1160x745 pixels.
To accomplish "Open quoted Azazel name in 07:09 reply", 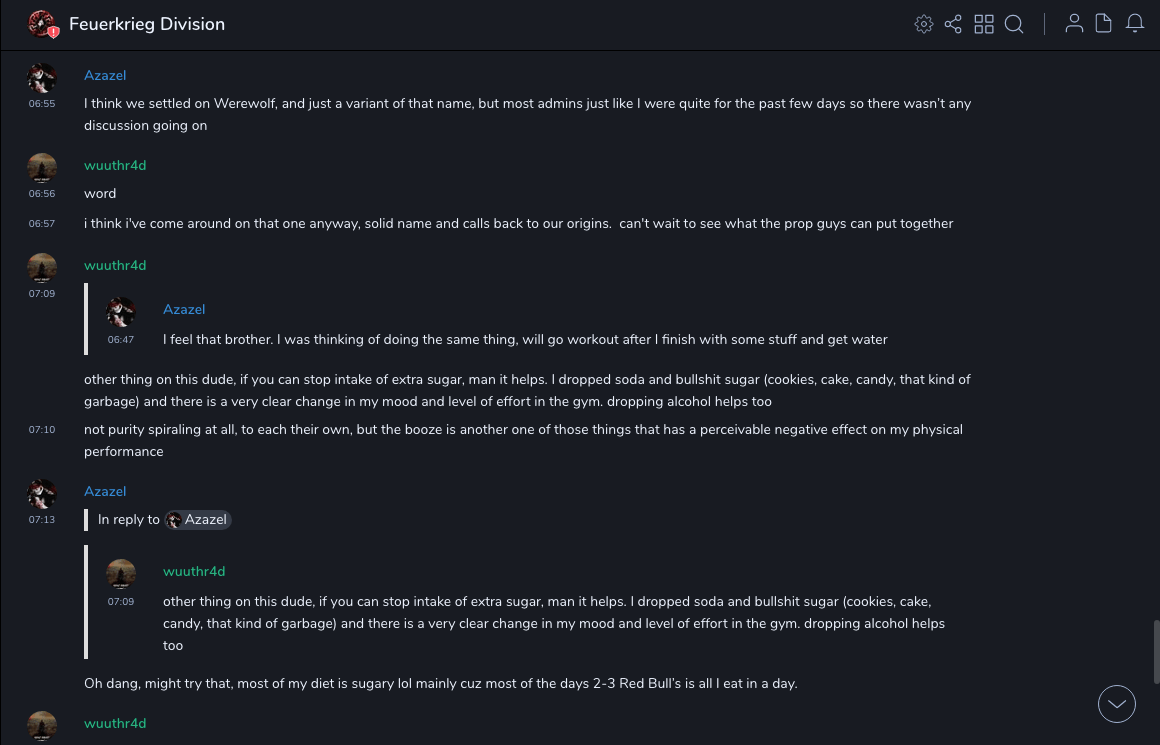I will point(184,310).
